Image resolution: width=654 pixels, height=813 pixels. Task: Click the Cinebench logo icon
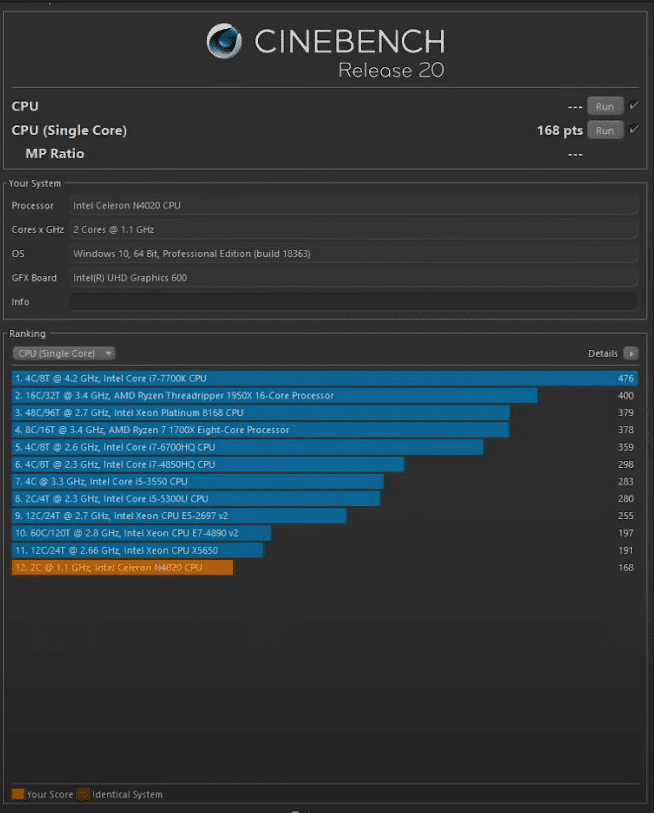[x=224, y=41]
